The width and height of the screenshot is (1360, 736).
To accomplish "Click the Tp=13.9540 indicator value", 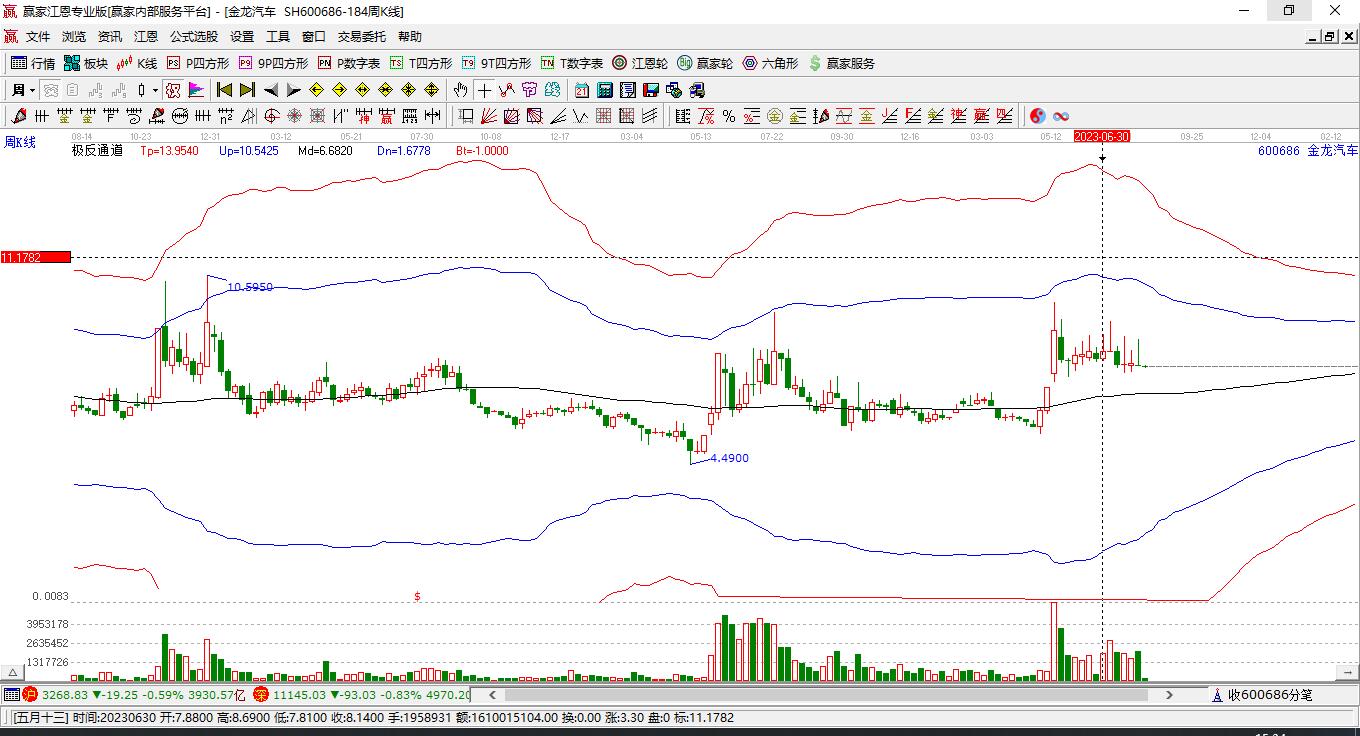I will tap(169, 151).
